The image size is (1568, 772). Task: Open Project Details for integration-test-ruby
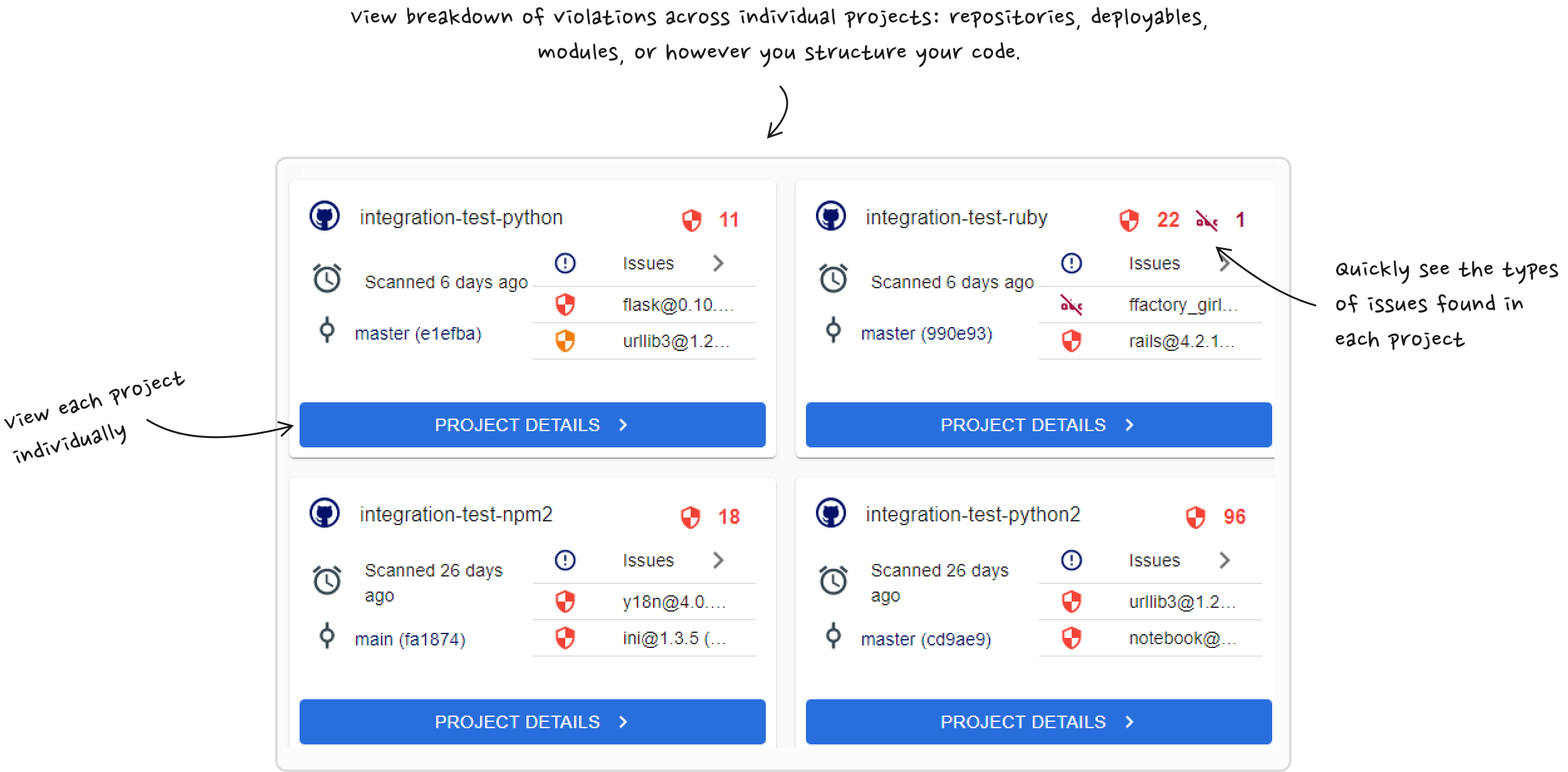(x=1038, y=425)
